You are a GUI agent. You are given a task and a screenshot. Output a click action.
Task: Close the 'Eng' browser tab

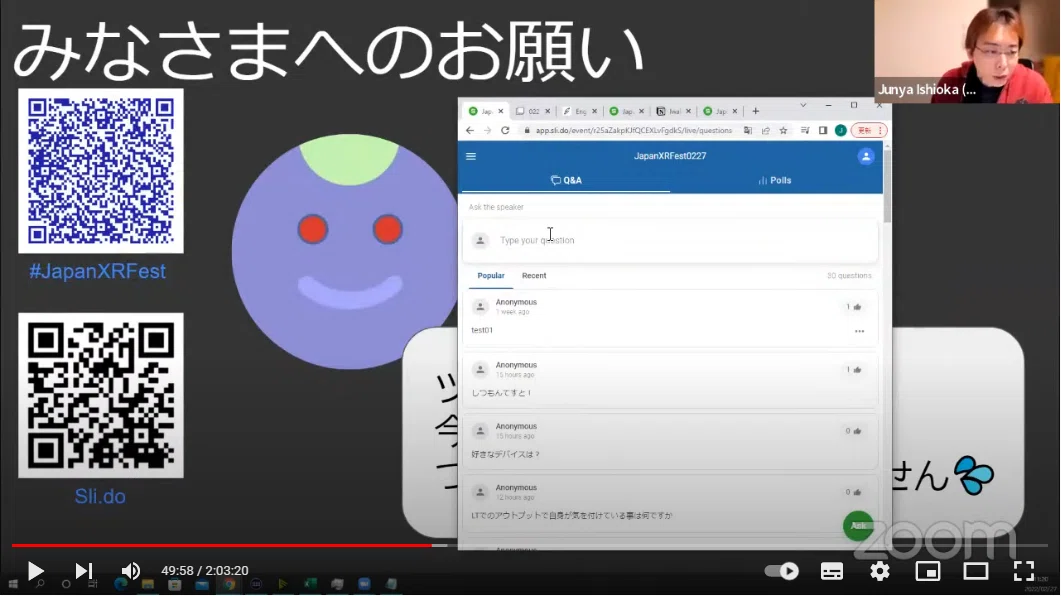tap(594, 111)
